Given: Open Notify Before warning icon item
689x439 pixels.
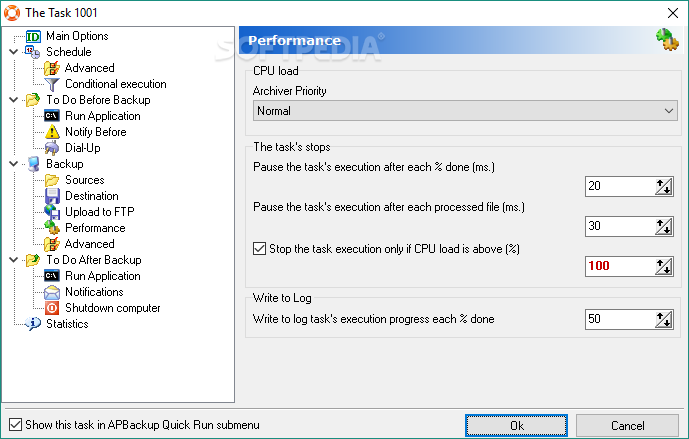Looking at the screenshot, I should (x=52, y=132).
